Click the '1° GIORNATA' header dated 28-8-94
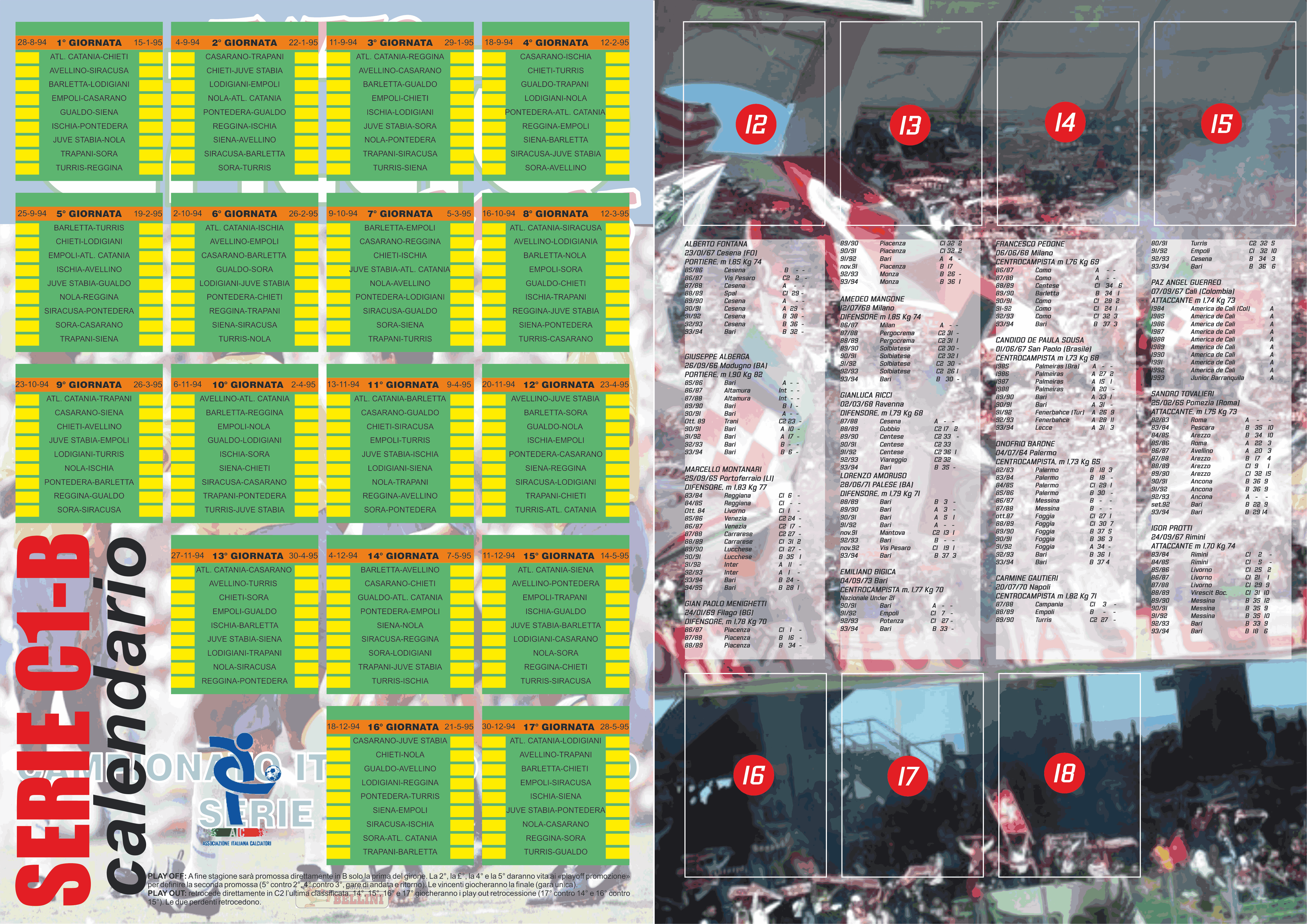Viewport: 1307px width, 924px height. click(89, 43)
